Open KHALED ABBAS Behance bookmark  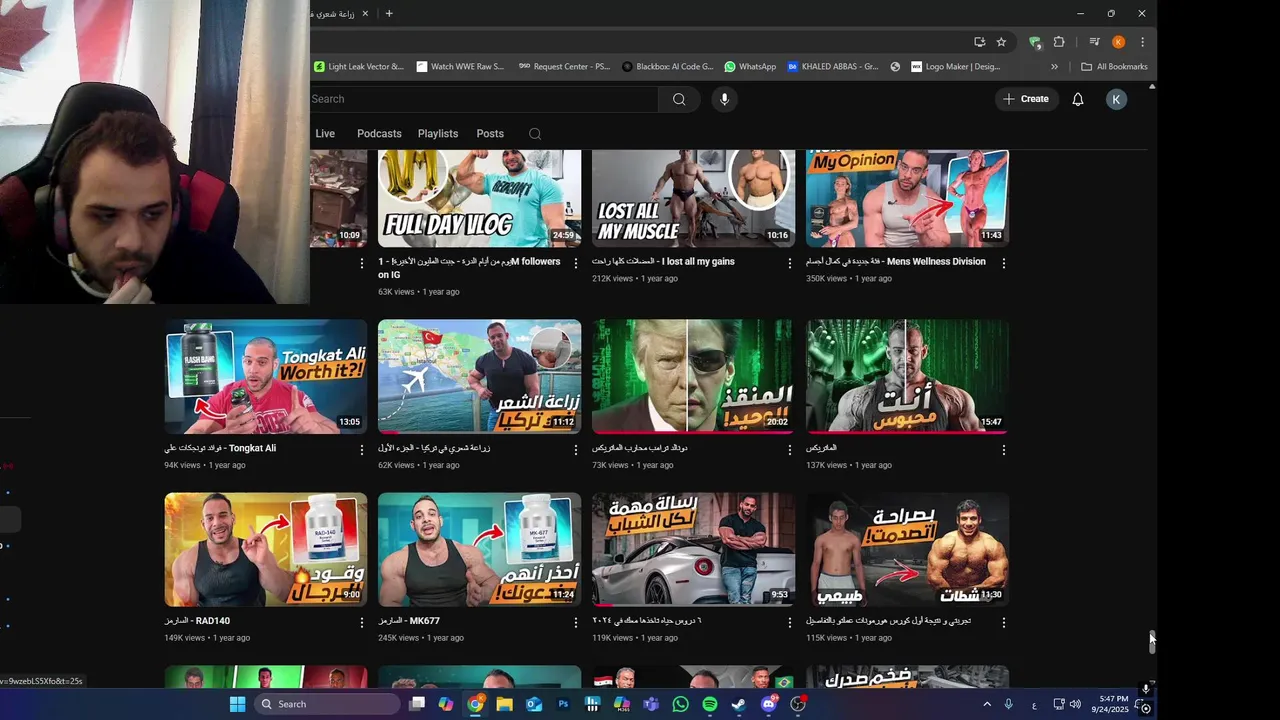[833, 67]
